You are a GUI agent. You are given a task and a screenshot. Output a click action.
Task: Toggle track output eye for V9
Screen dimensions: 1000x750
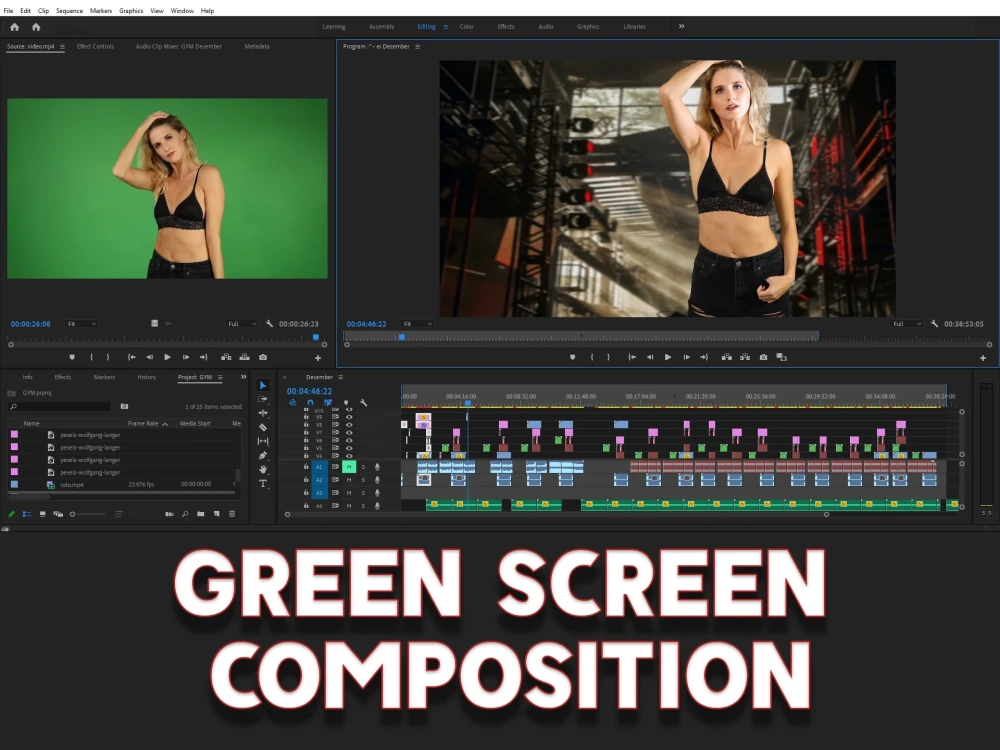pyautogui.click(x=350, y=416)
